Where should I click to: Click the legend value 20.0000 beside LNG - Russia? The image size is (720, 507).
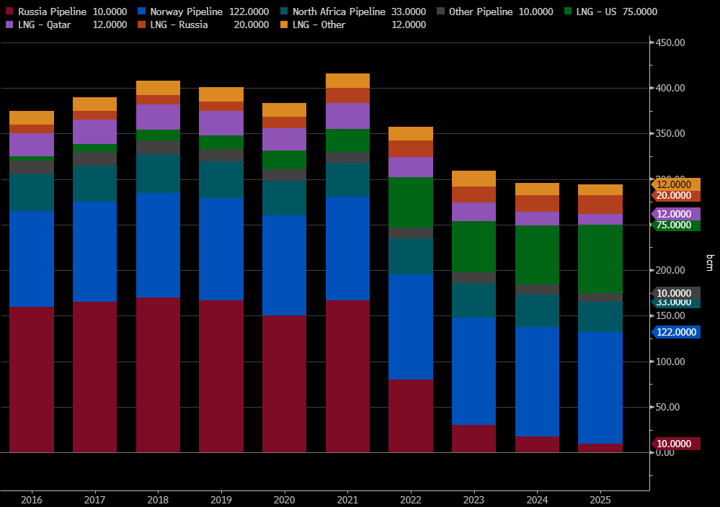(251, 25)
